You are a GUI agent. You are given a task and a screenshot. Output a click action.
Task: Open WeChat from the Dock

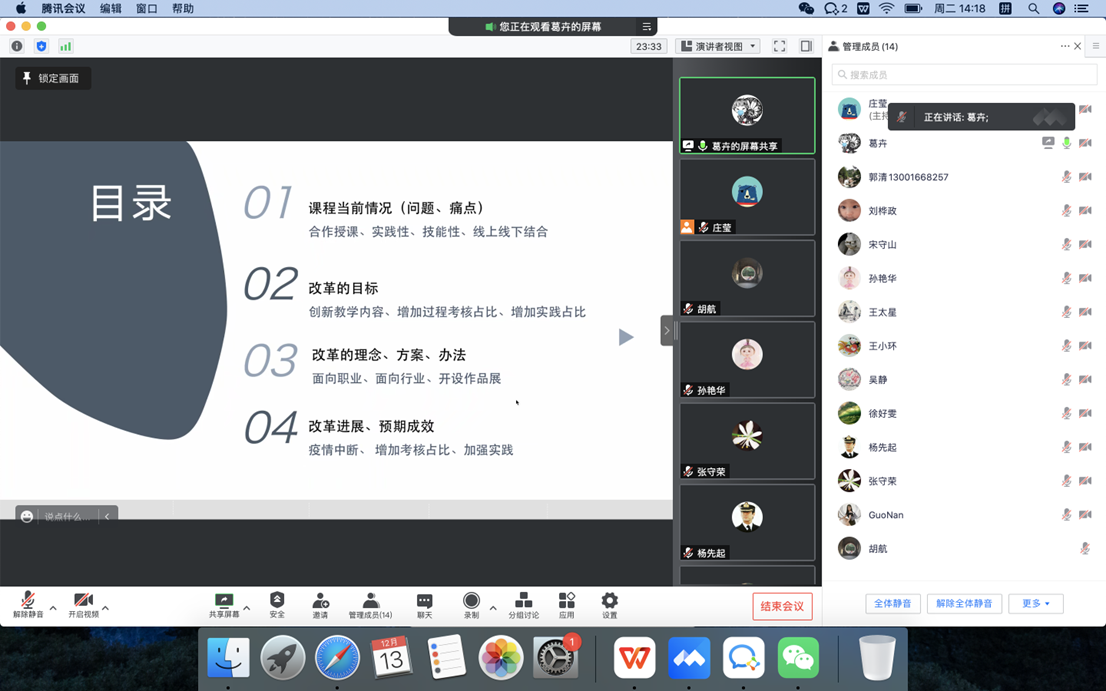(x=798, y=658)
